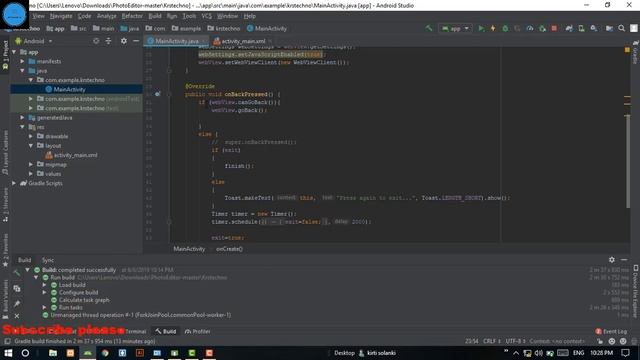This screenshot has width=640, height=360.
Task: Click CRLF line separator in status bar
Action: pos(492,341)
